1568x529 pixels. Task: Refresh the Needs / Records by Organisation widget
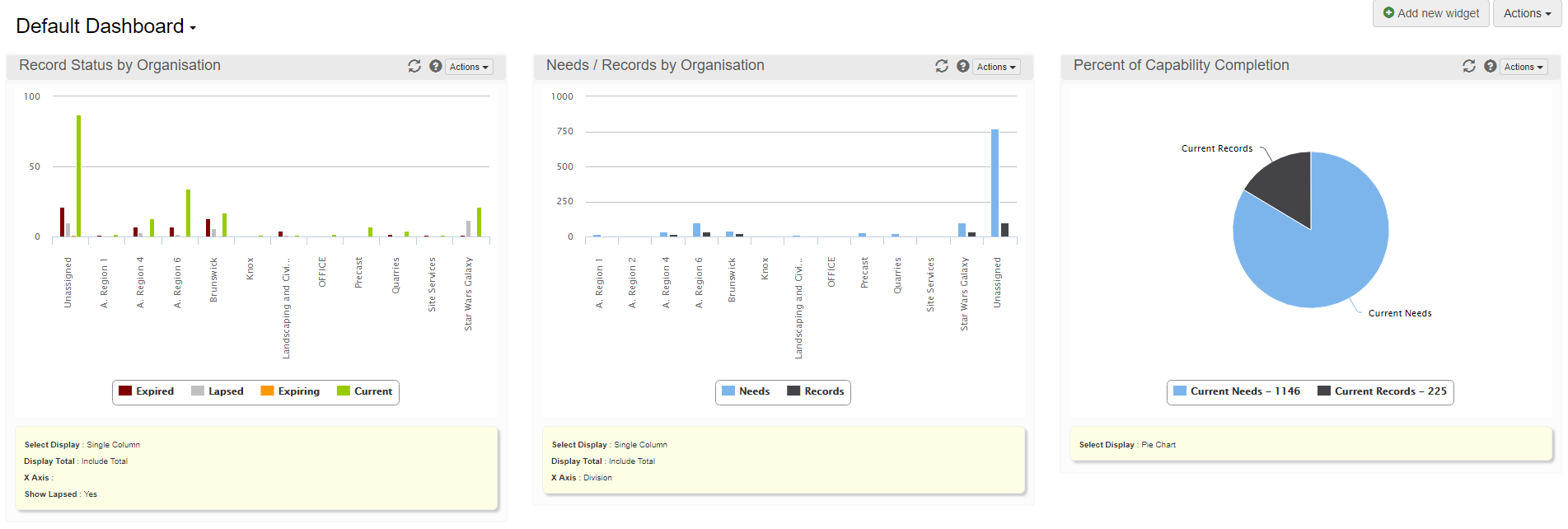[x=942, y=66]
